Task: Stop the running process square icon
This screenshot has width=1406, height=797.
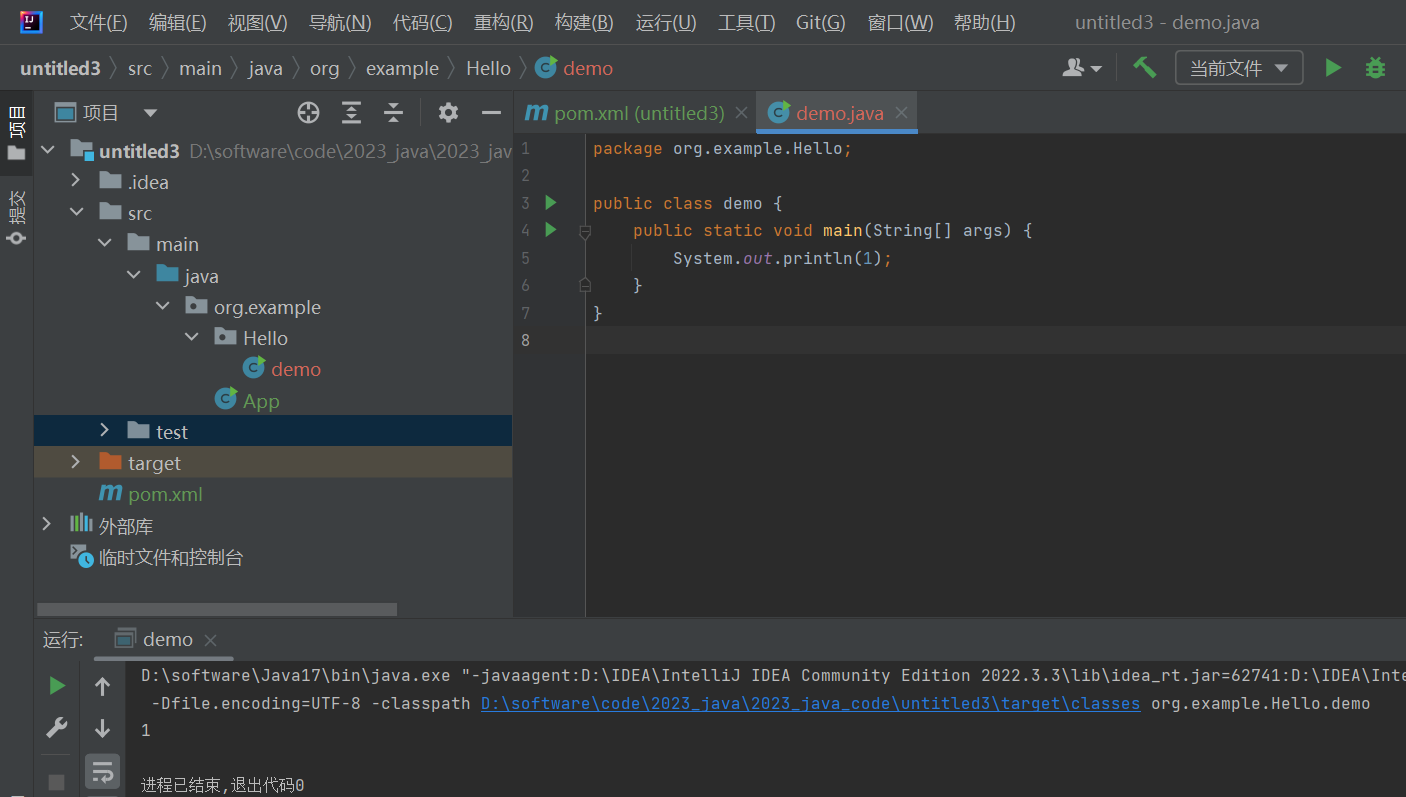Action: [57, 781]
